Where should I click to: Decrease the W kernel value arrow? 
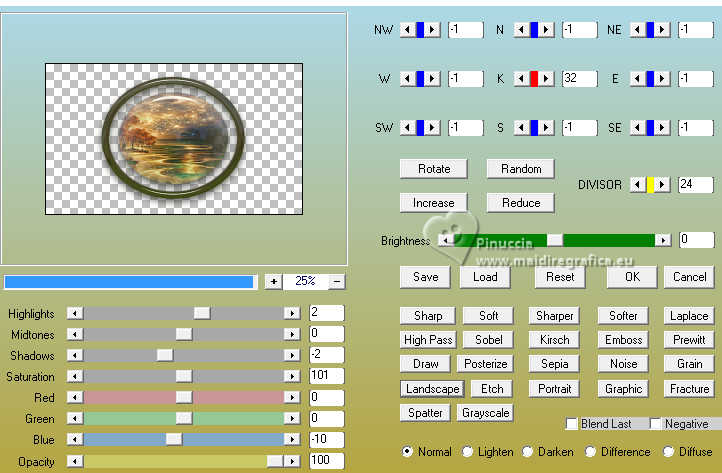point(407,79)
